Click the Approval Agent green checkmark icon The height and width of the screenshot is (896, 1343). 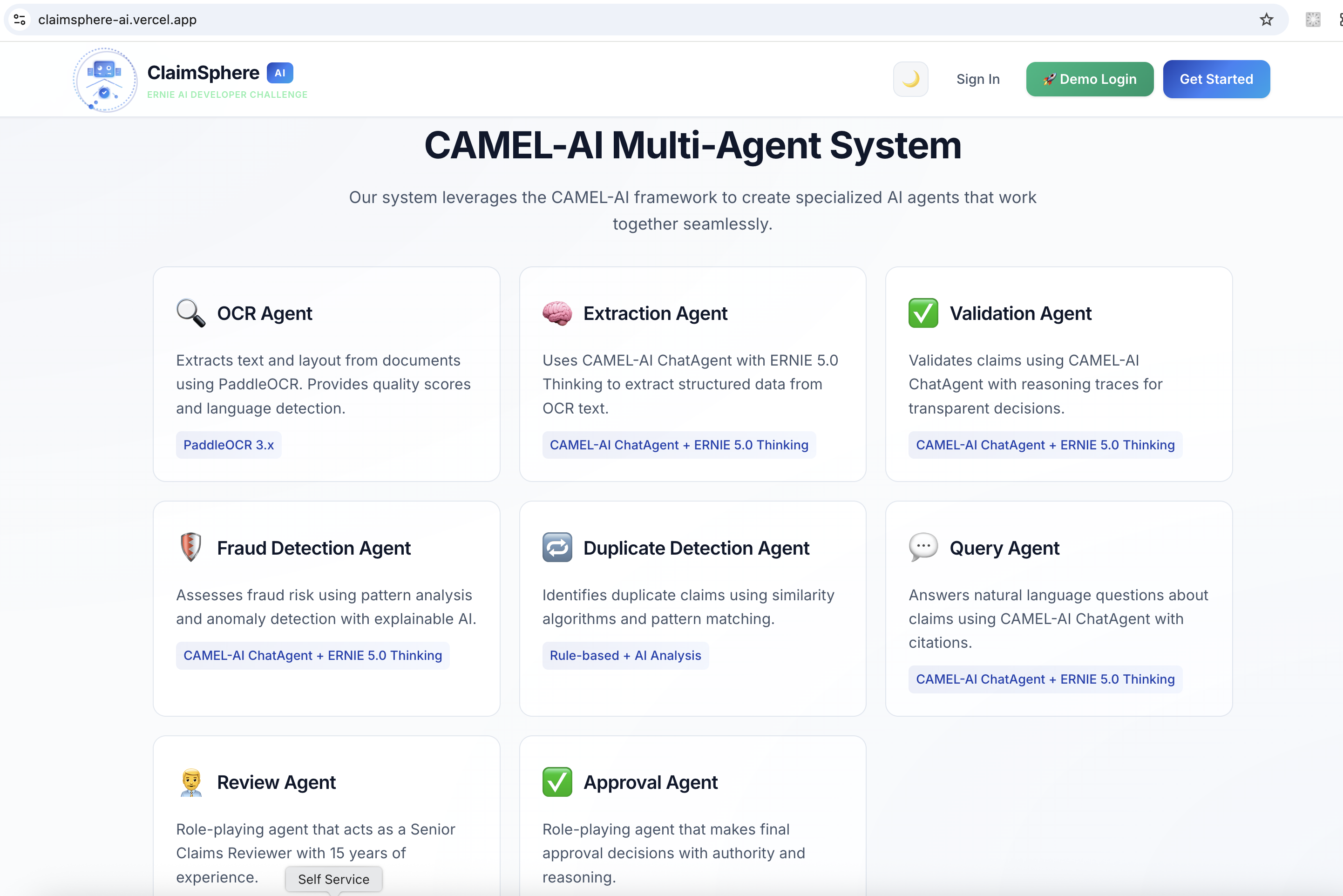557,782
